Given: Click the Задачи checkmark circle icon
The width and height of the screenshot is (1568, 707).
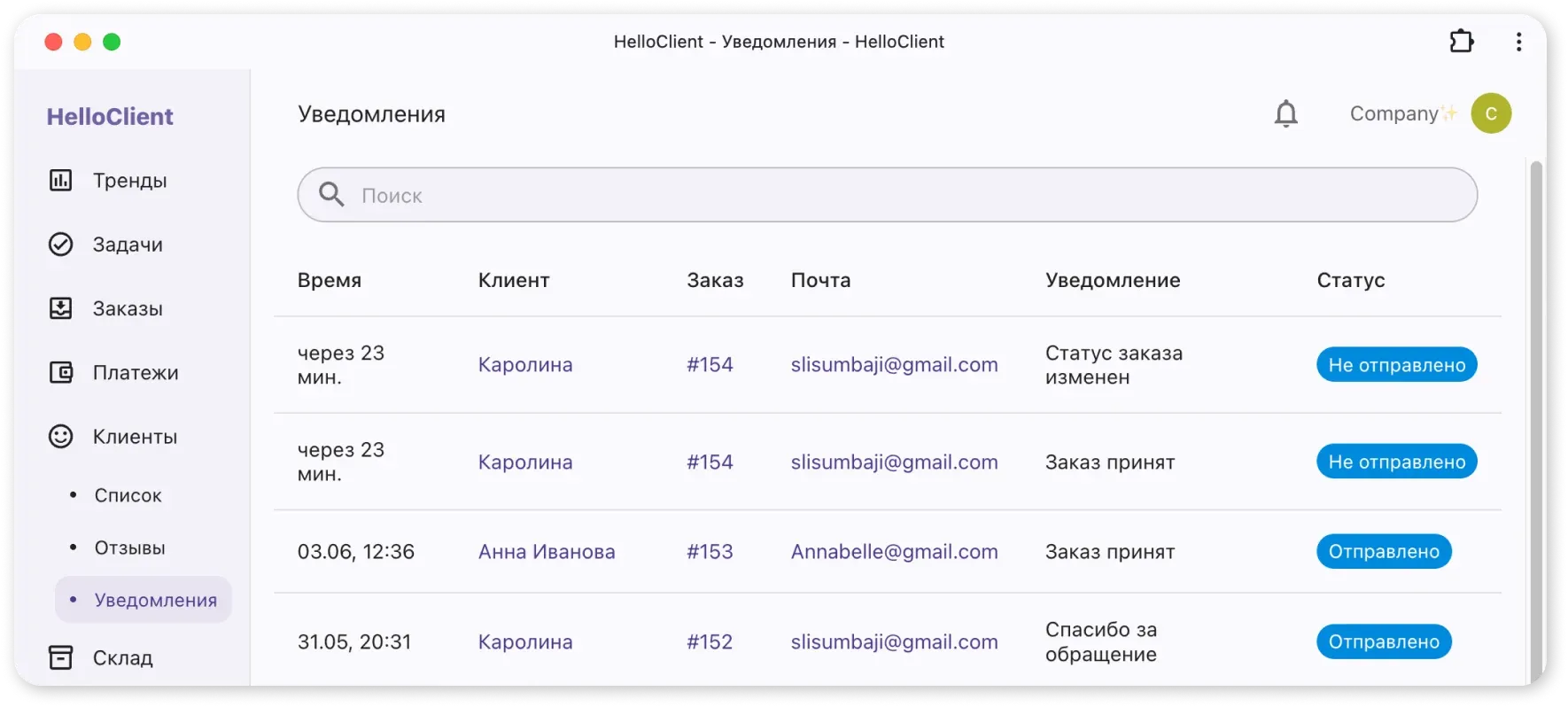Looking at the screenshot, I should click(x=60, y=245).
